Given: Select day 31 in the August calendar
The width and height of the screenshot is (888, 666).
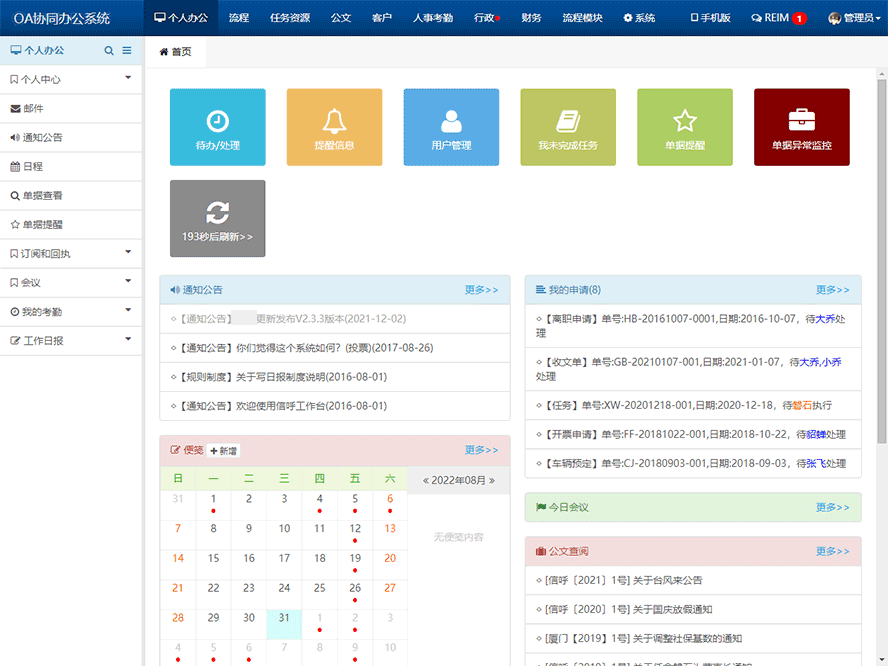Looking at the screenshot, I should click(284, 618).
